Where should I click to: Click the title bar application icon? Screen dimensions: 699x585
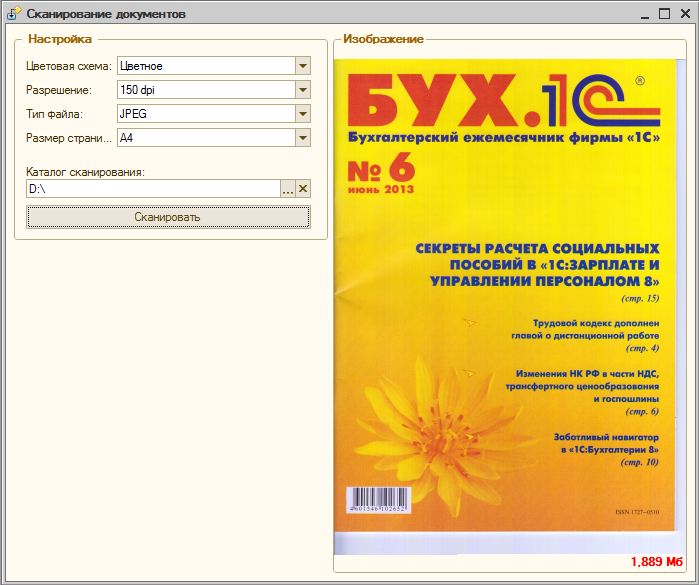[x=12, y=14]
